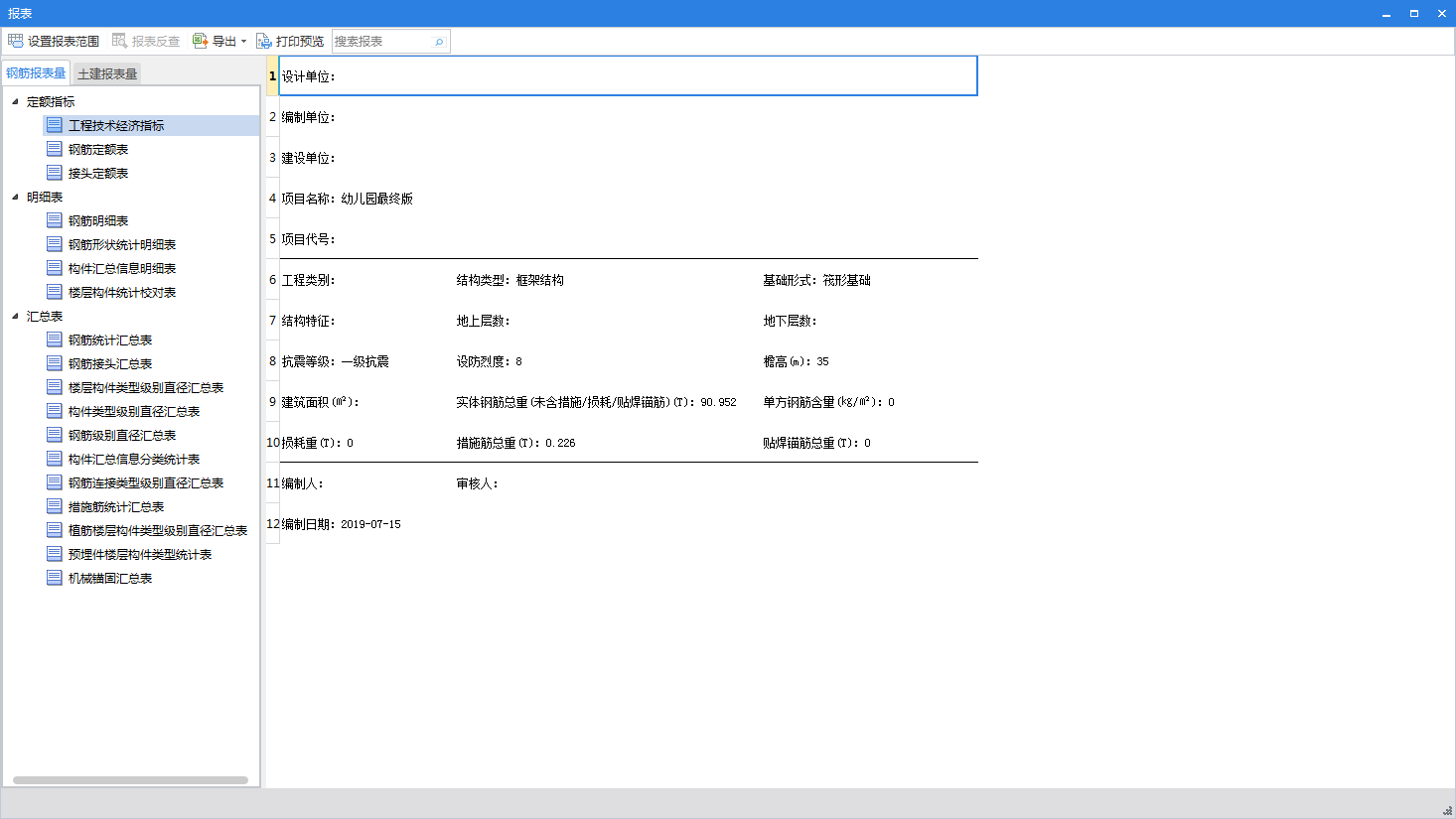Maximize the 报表 window
The height and width of the screenshot is (819, 1456).
1413,13
